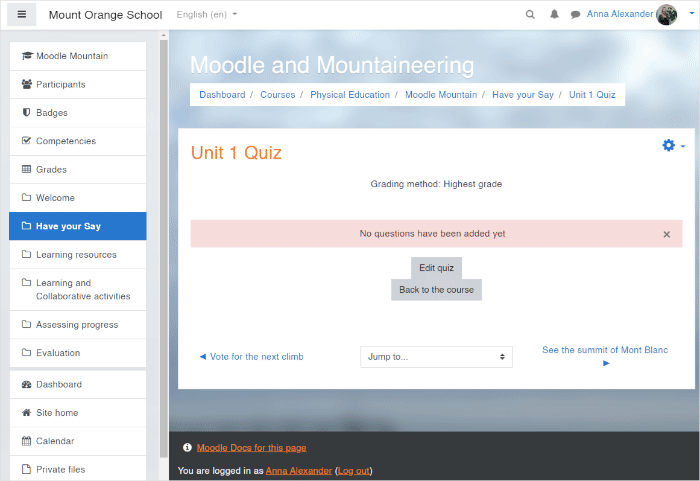Screen dimensions: 700x481
Task: Open Assessing progress in the sidebar
Action: tap(78, 325)
